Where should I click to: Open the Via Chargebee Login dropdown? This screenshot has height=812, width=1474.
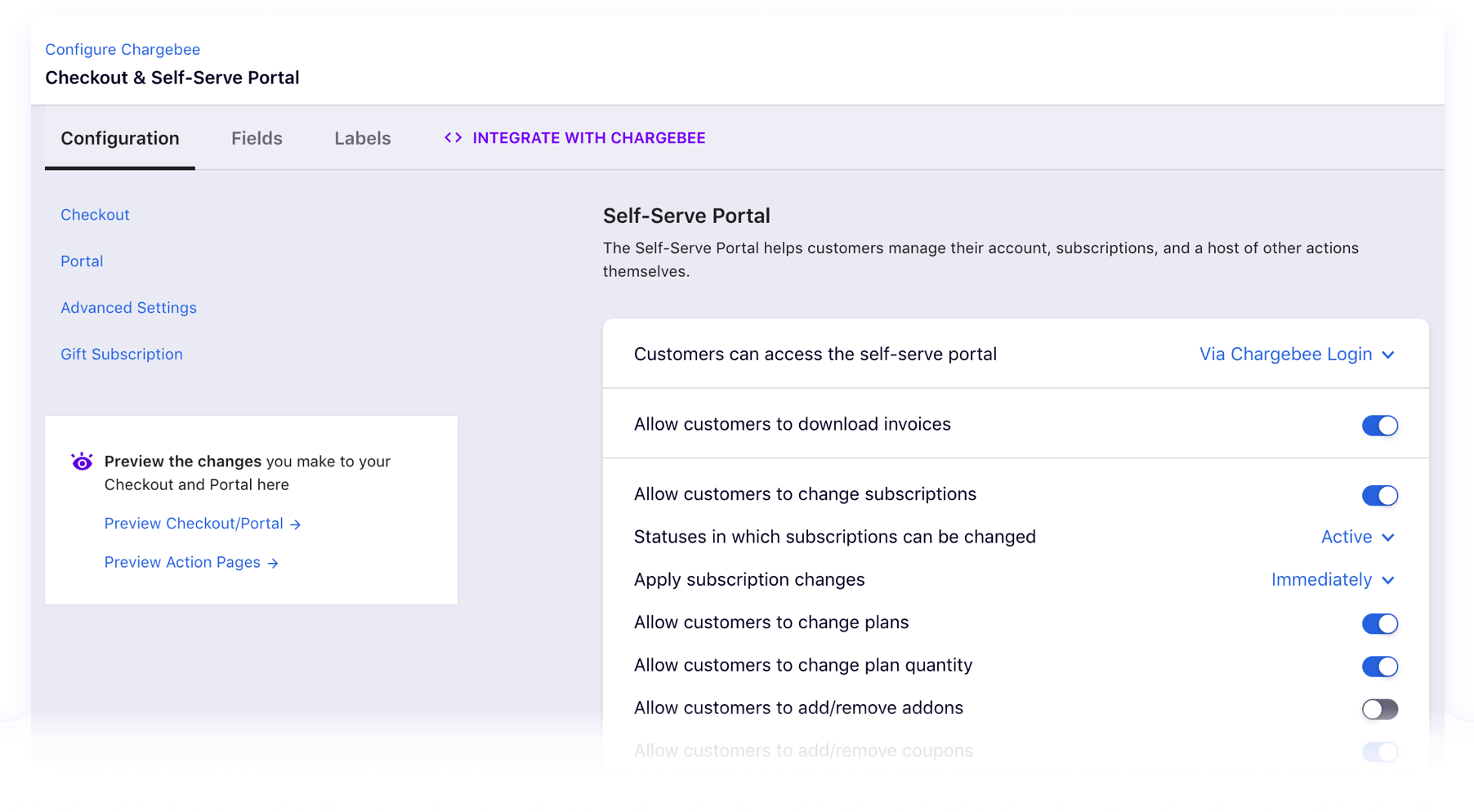(1296, 355)
